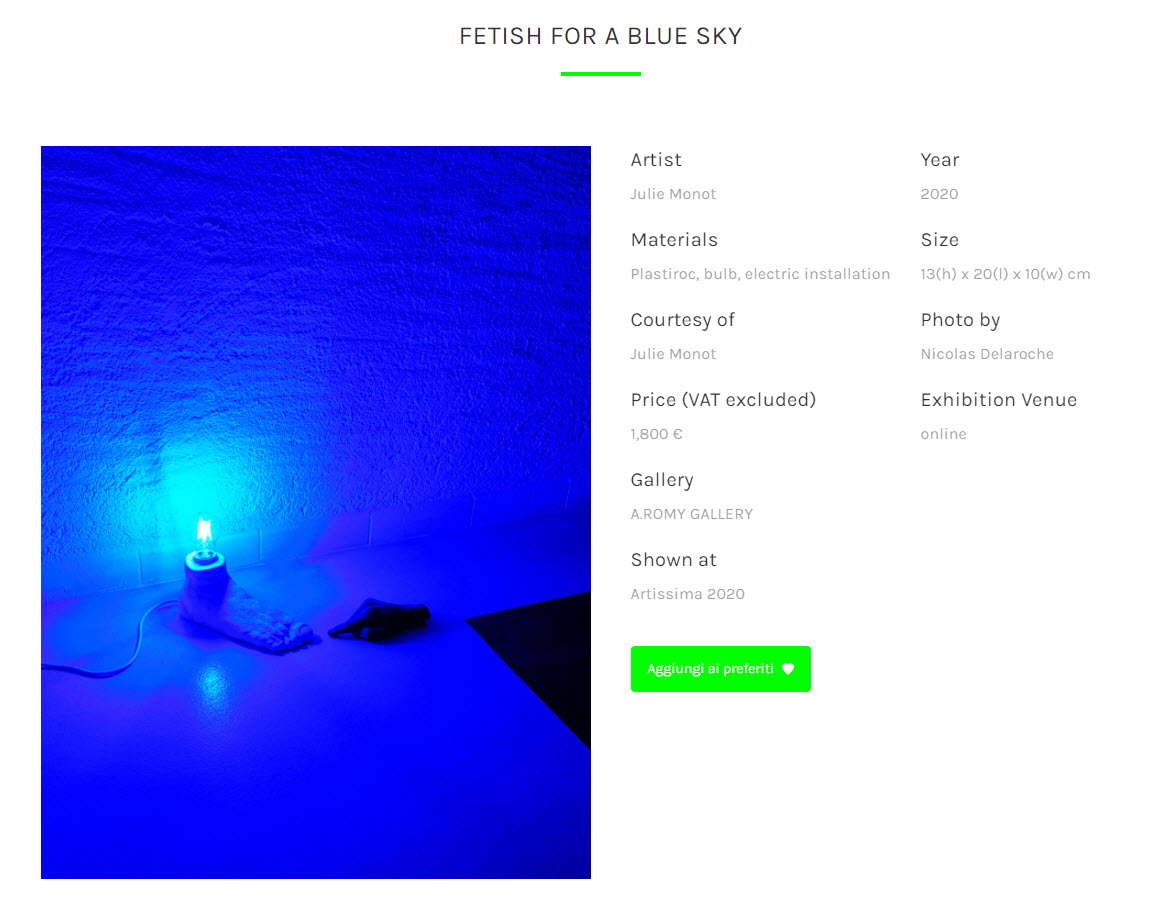Click the Gallery label heading
This screenshot has height=906, width=1176.
pyautogui.click(x=662, y=480)
